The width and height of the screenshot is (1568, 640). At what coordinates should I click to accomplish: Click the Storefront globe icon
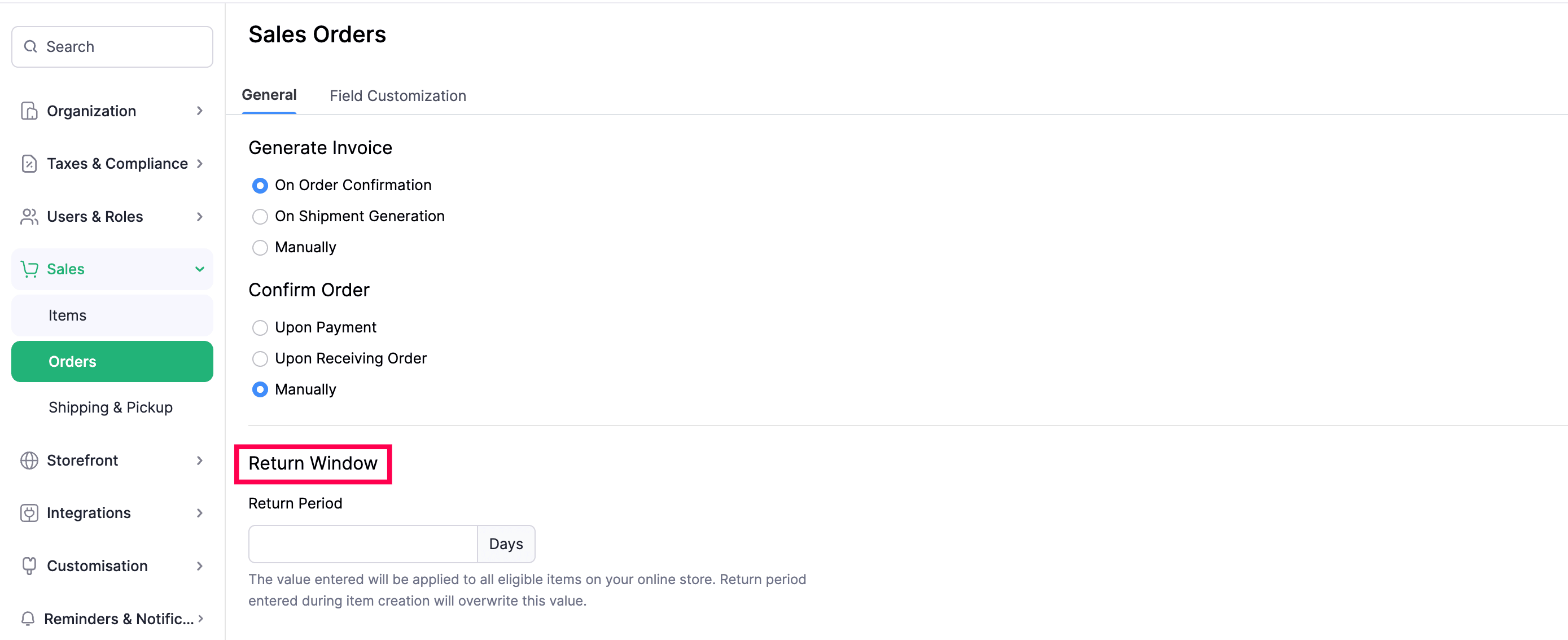[x=29, y=461]
